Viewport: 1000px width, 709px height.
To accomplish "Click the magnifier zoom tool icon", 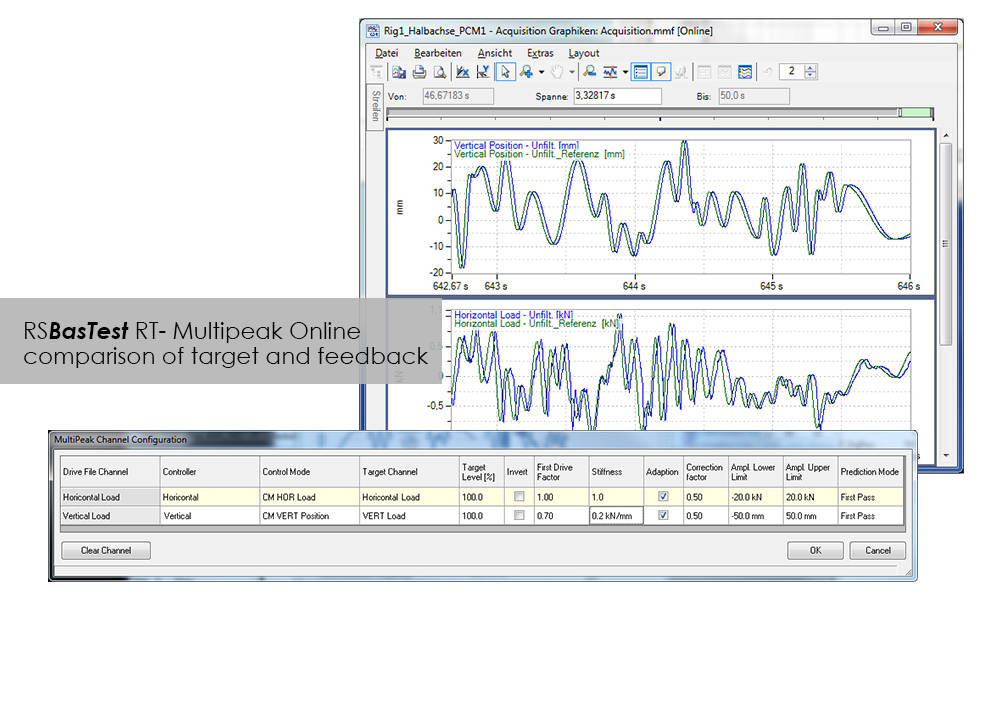I will [x=590, y=72].
